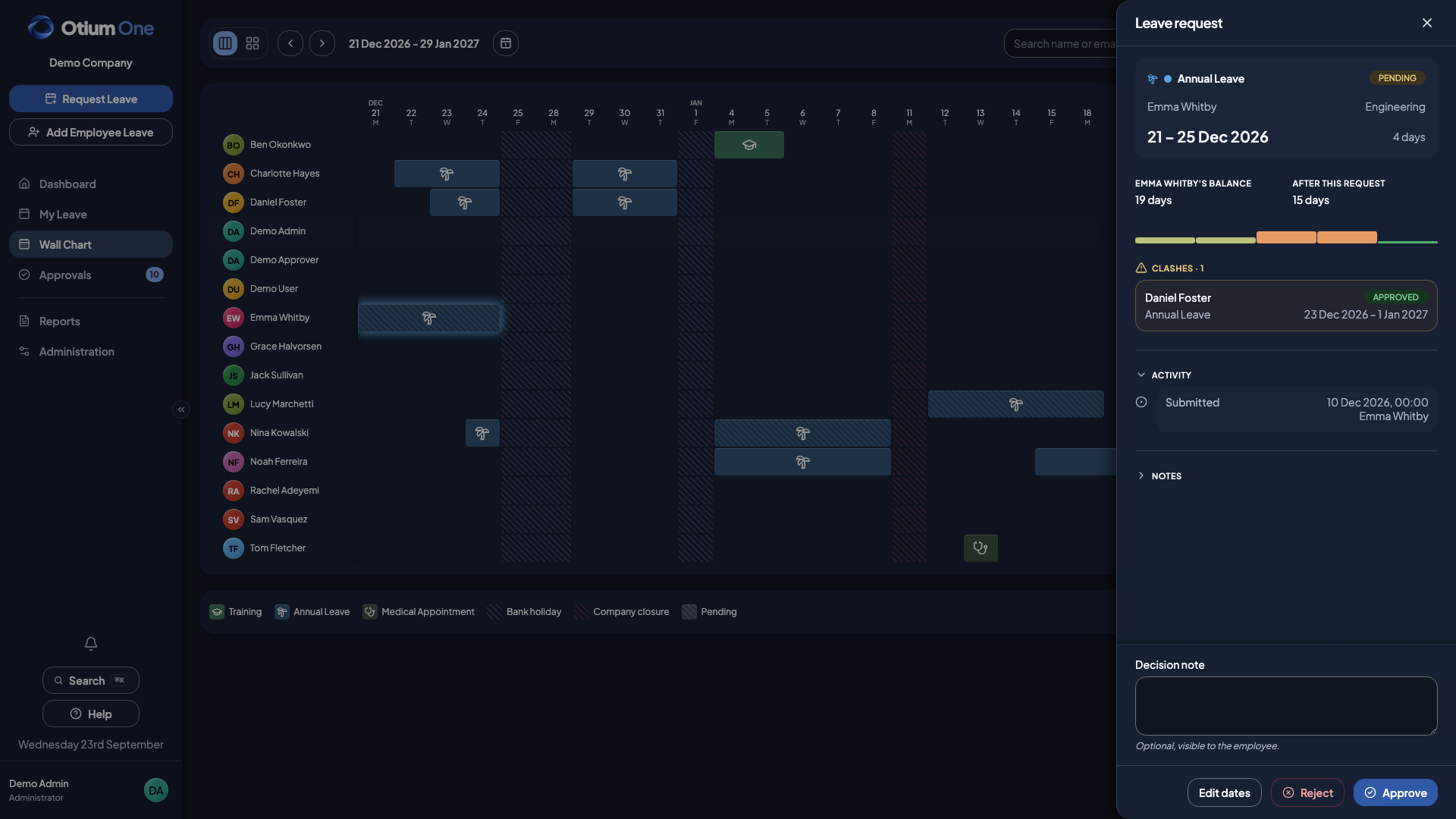Image resolution: width=1456 pixels, height=819 pixels.
Task: Collapse the sidebar with chevron handle
Action: point(181,409)
